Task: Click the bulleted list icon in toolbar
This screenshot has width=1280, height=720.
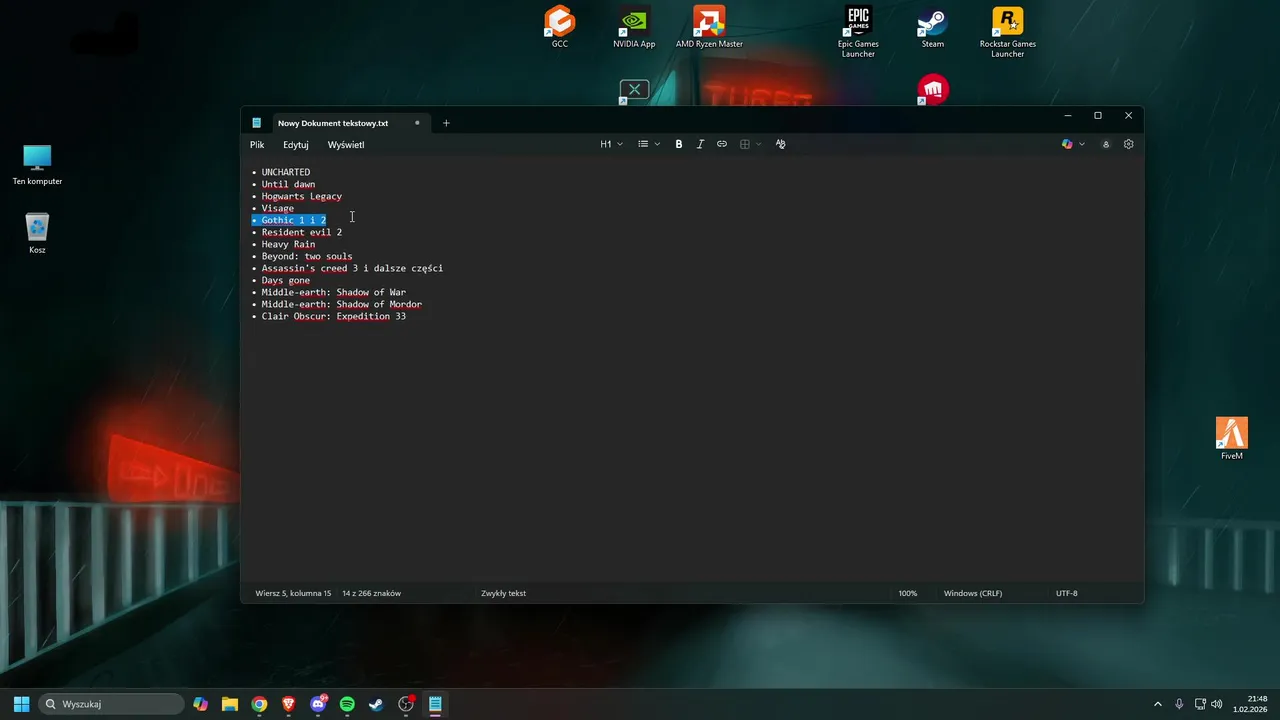Action: pyautogui.click(x=643, y=144)
